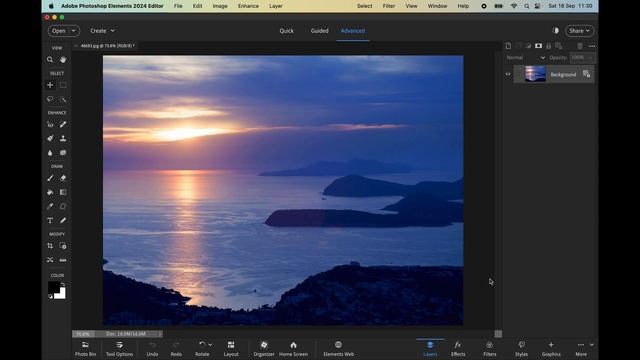Open the Effects panel

coord(458,349)
